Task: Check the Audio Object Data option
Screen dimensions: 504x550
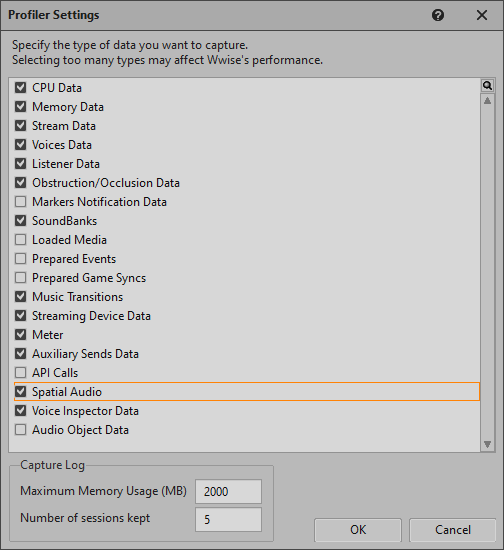Action: pos(20,430)
